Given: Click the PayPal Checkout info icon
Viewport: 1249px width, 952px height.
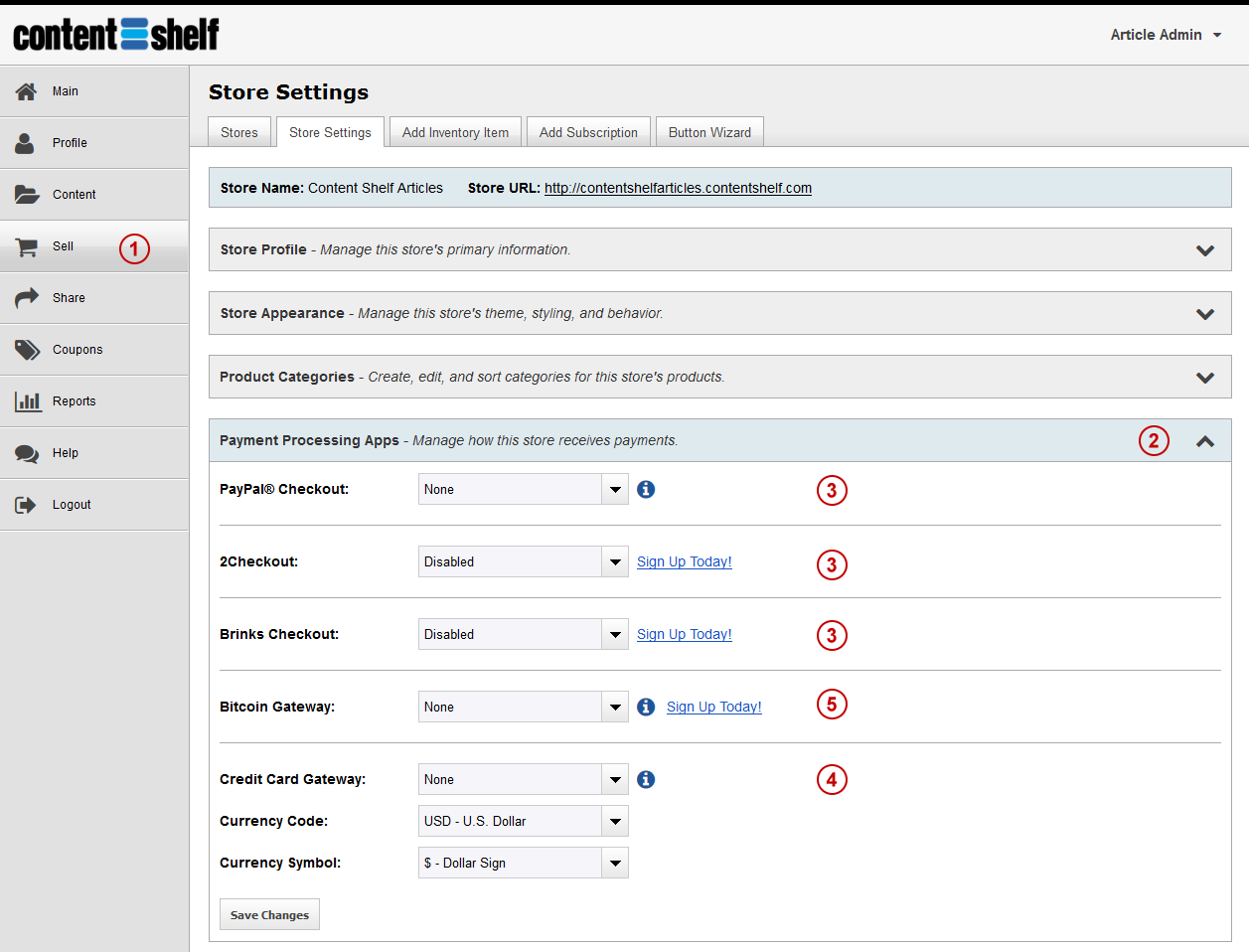Looking at the screenshot, I should point(646,489).
